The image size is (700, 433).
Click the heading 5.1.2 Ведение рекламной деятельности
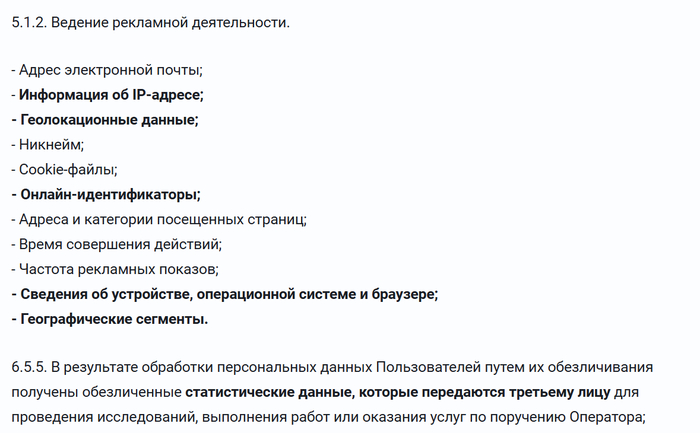[x=150, y=22]
